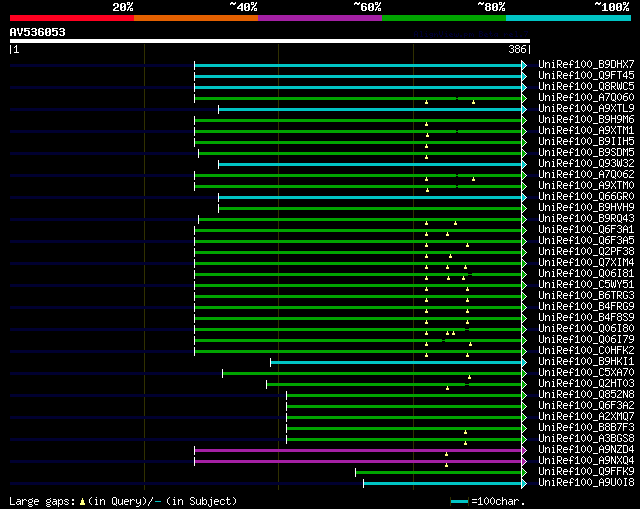Select the UniRef100_Q93W32 label
The image size is (640, 509).
click(586, 164)
